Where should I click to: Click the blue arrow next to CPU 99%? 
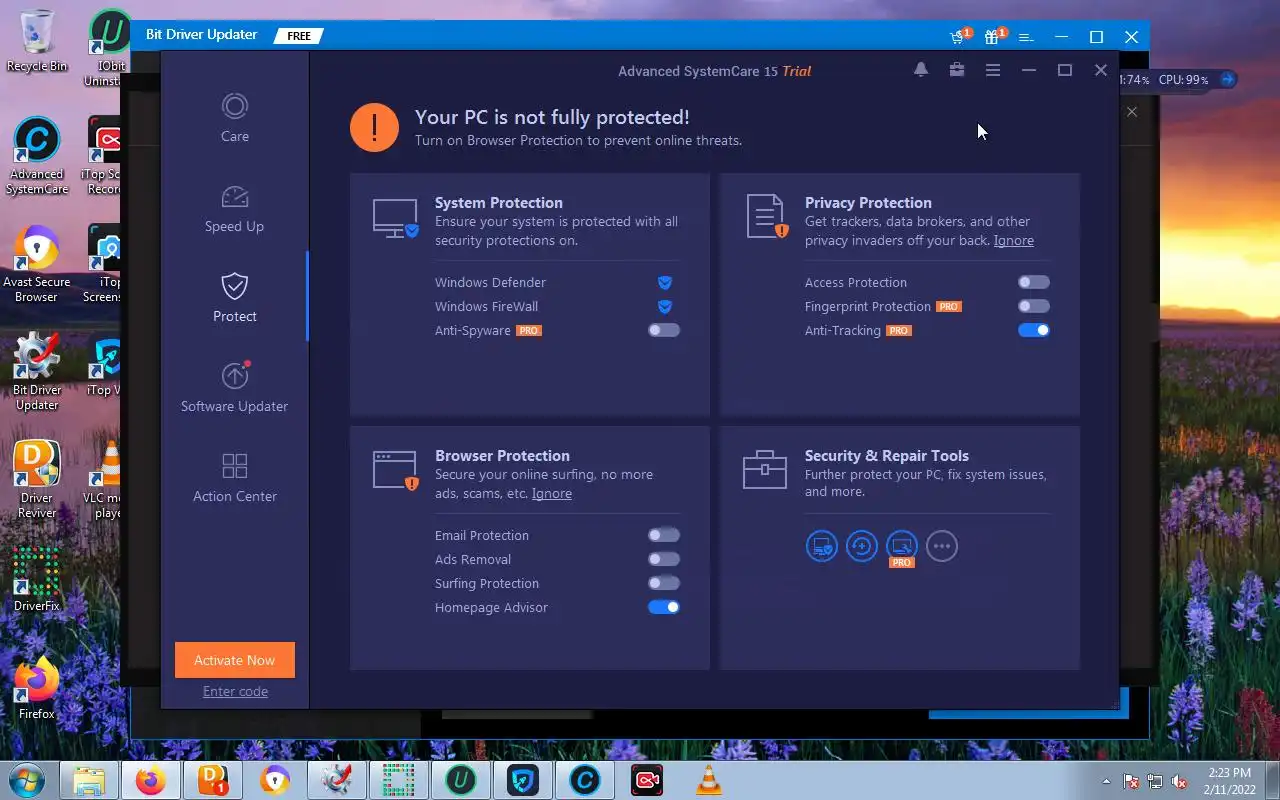click(x=1228, y=79)
